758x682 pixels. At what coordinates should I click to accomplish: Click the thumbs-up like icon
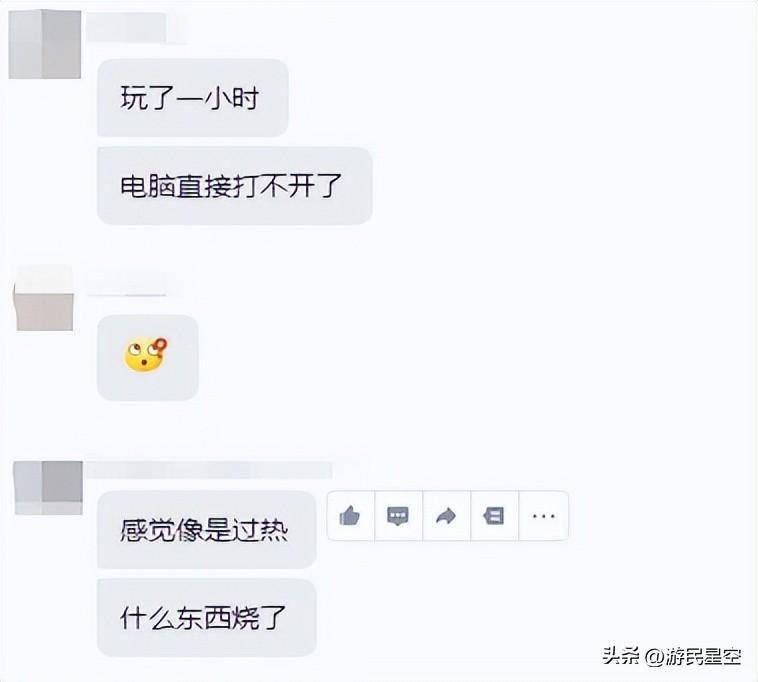(350, 516)
